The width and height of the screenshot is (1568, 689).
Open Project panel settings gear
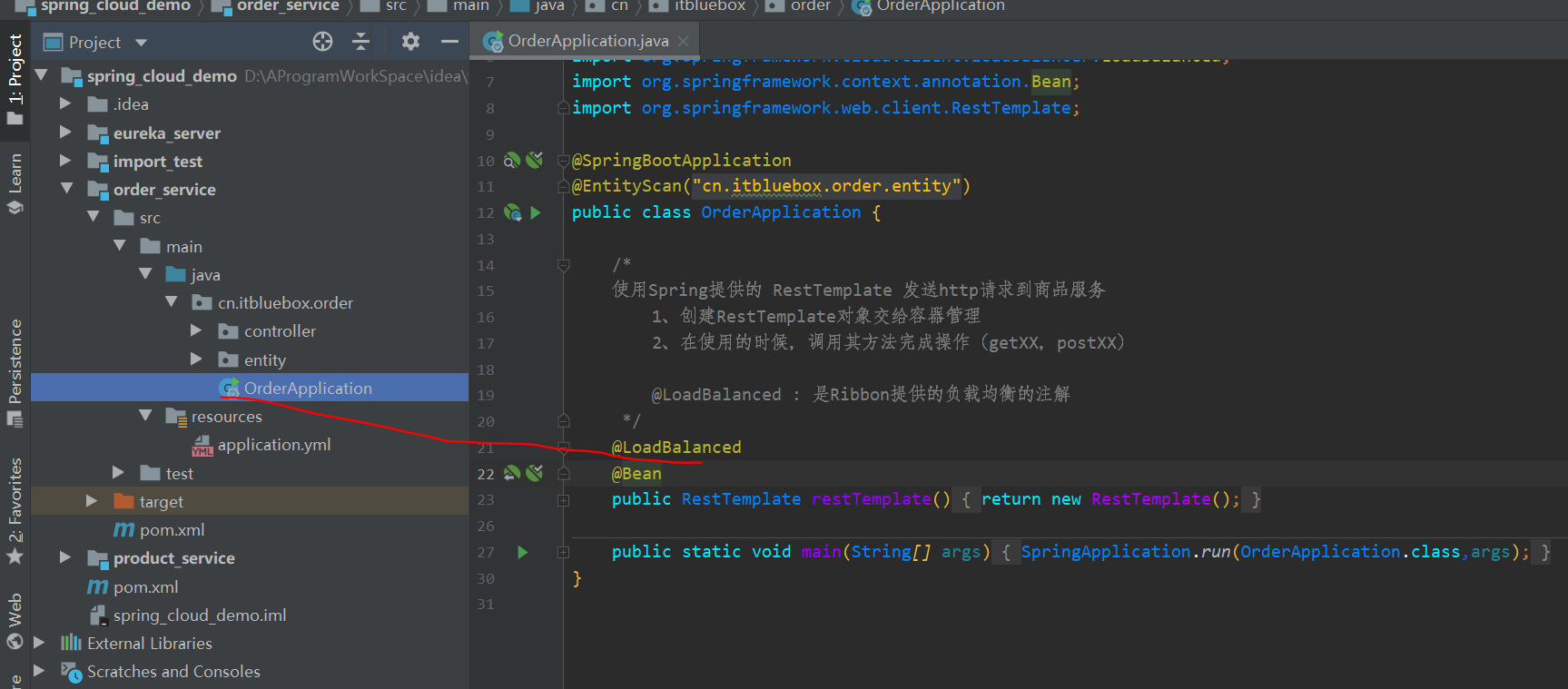410,42
